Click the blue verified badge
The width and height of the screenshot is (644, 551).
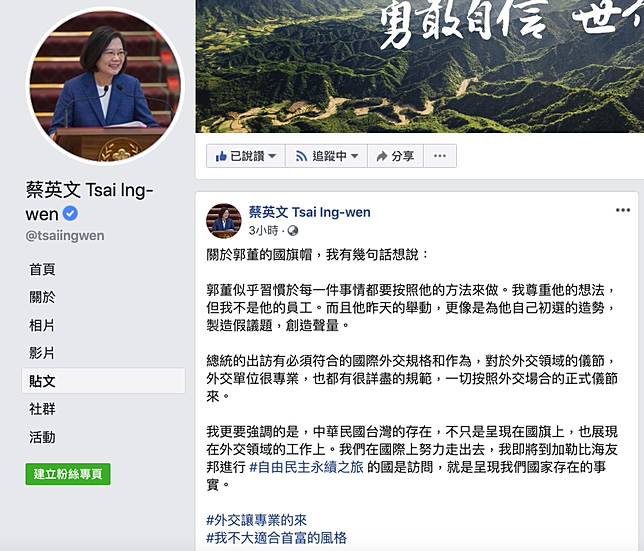pos(70,214)
